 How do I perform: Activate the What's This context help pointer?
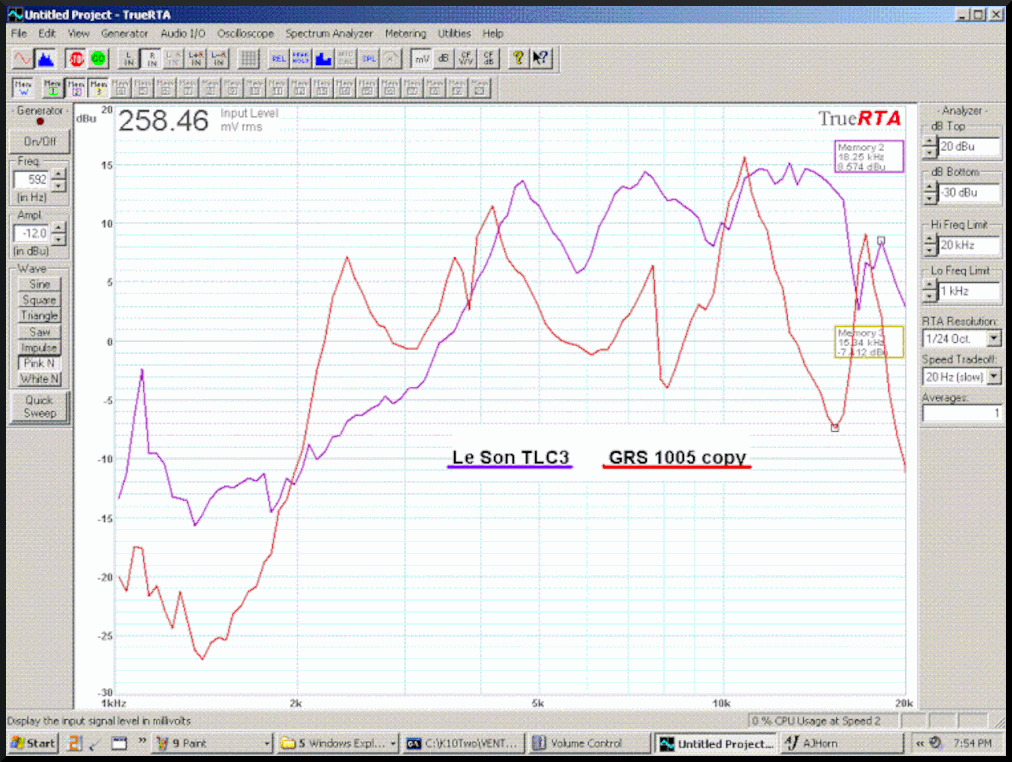coord(540,59)
